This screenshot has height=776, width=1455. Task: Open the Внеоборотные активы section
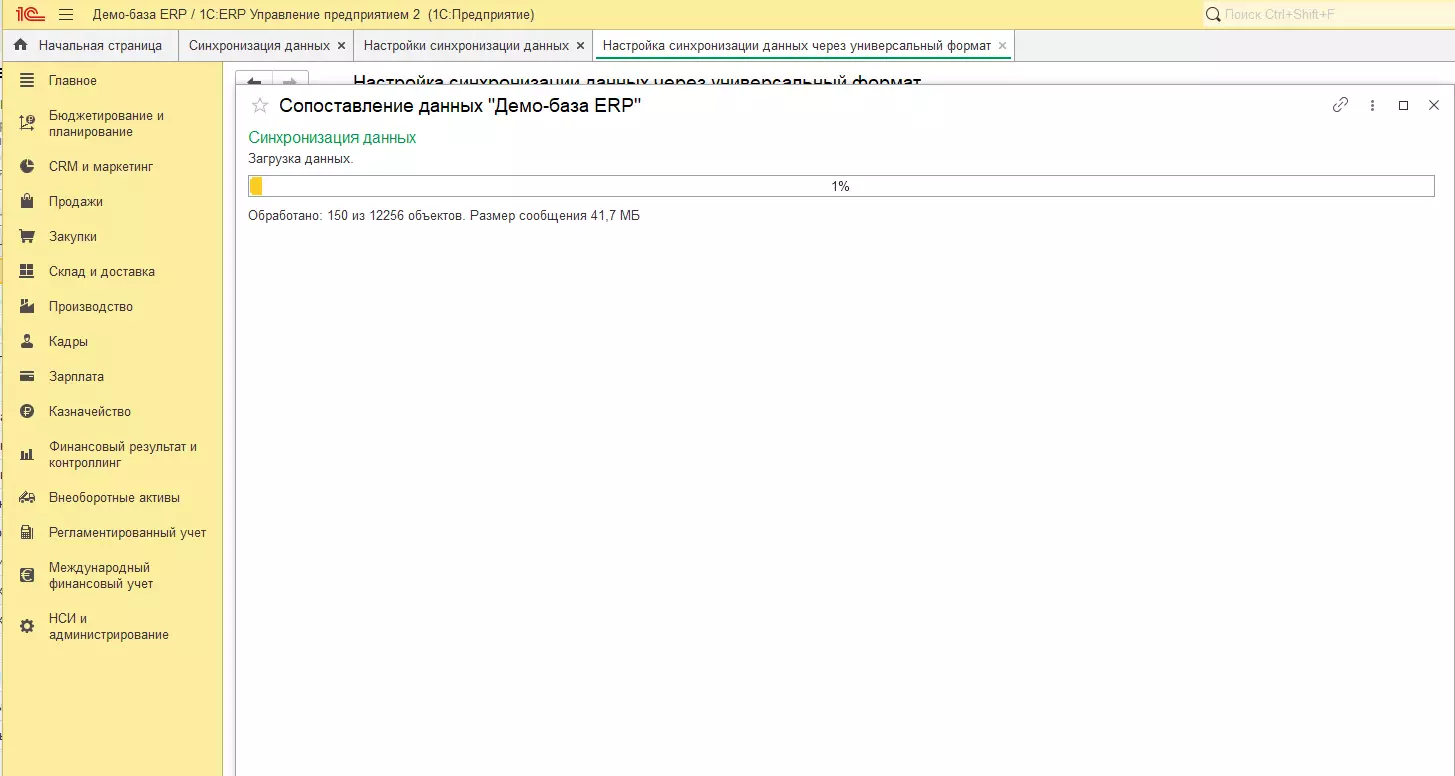click(x=112, y=497)
